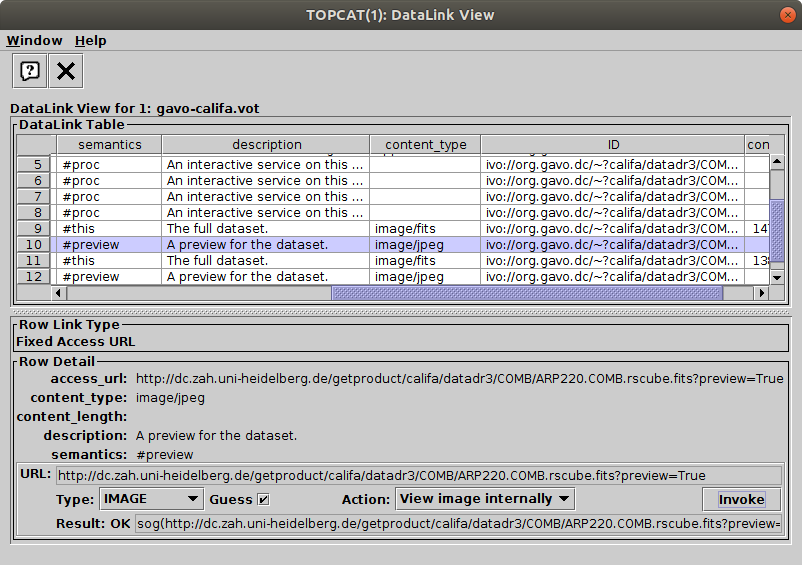Click the description column header
Screen dimensions: 802x565
tap(266, 145)
